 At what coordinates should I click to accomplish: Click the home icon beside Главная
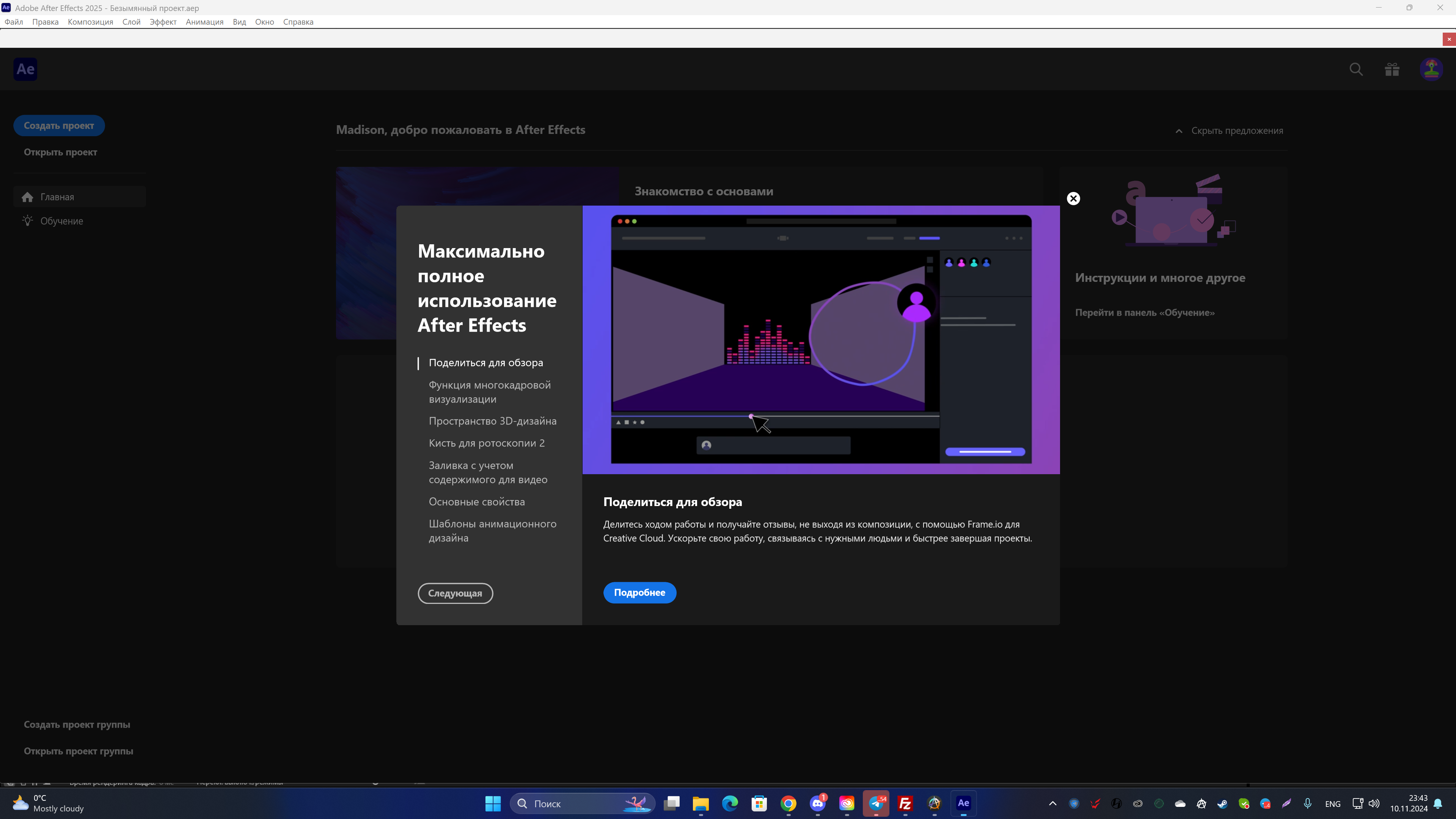coord(27,197)
